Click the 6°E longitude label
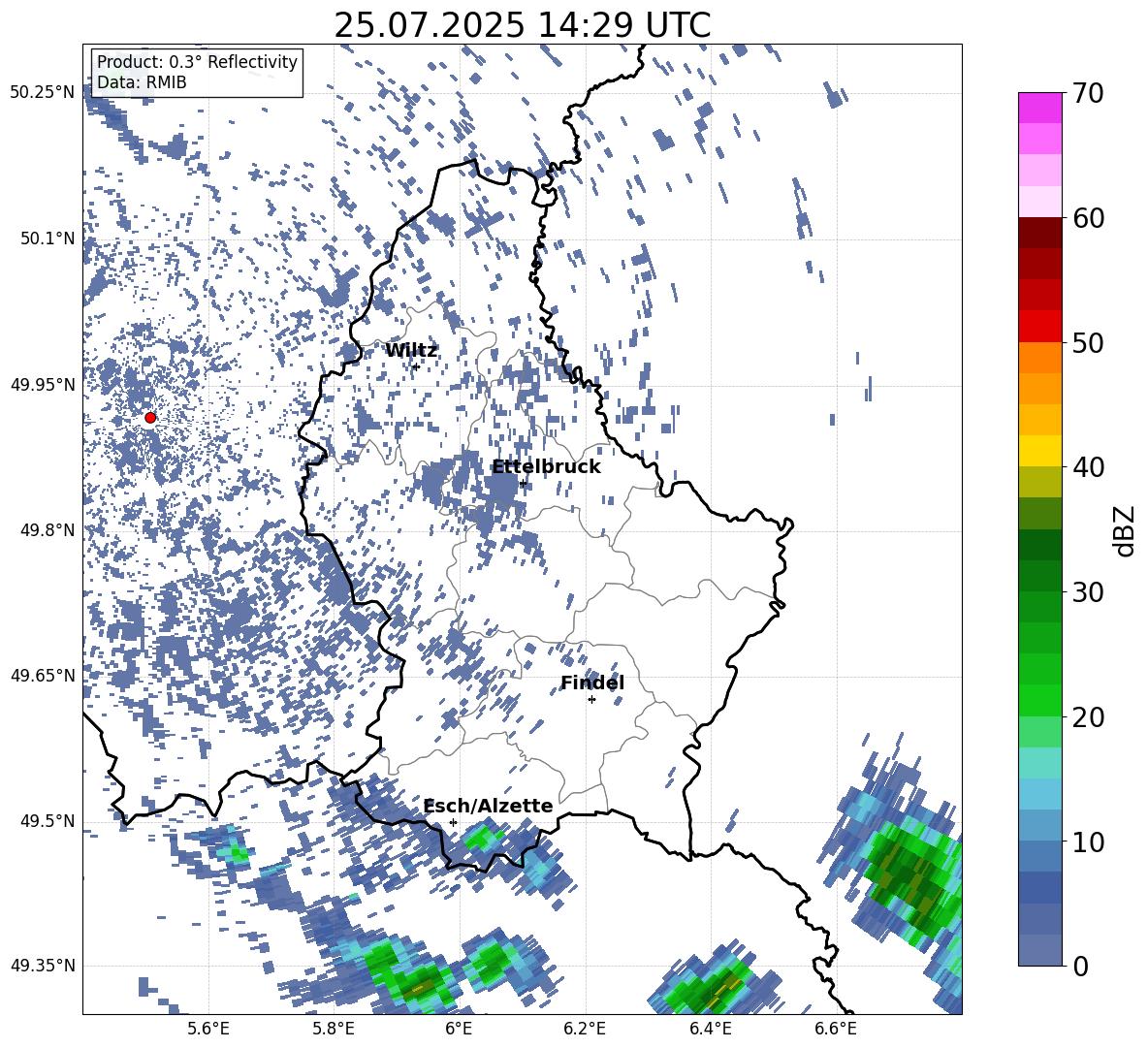The width and height of the screenshot is (1148, 1048). 459,1029
